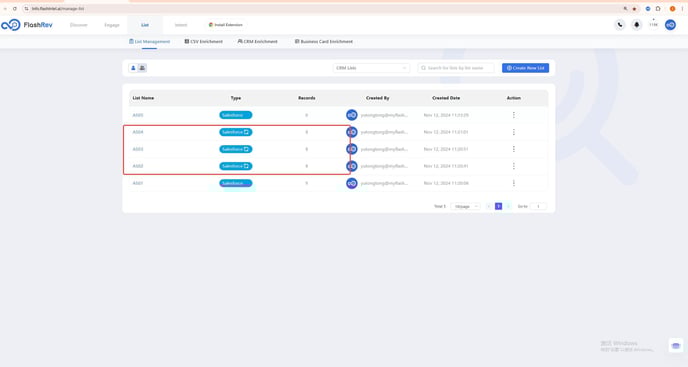Switch to List Management tab
Screen dimensions: 688x367
pyautogui.click(x=150, y=42)
